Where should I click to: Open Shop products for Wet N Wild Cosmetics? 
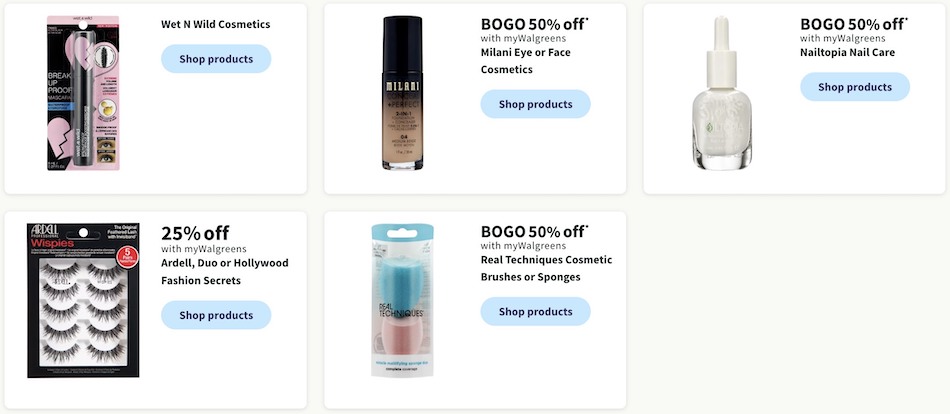coord(216,59)
